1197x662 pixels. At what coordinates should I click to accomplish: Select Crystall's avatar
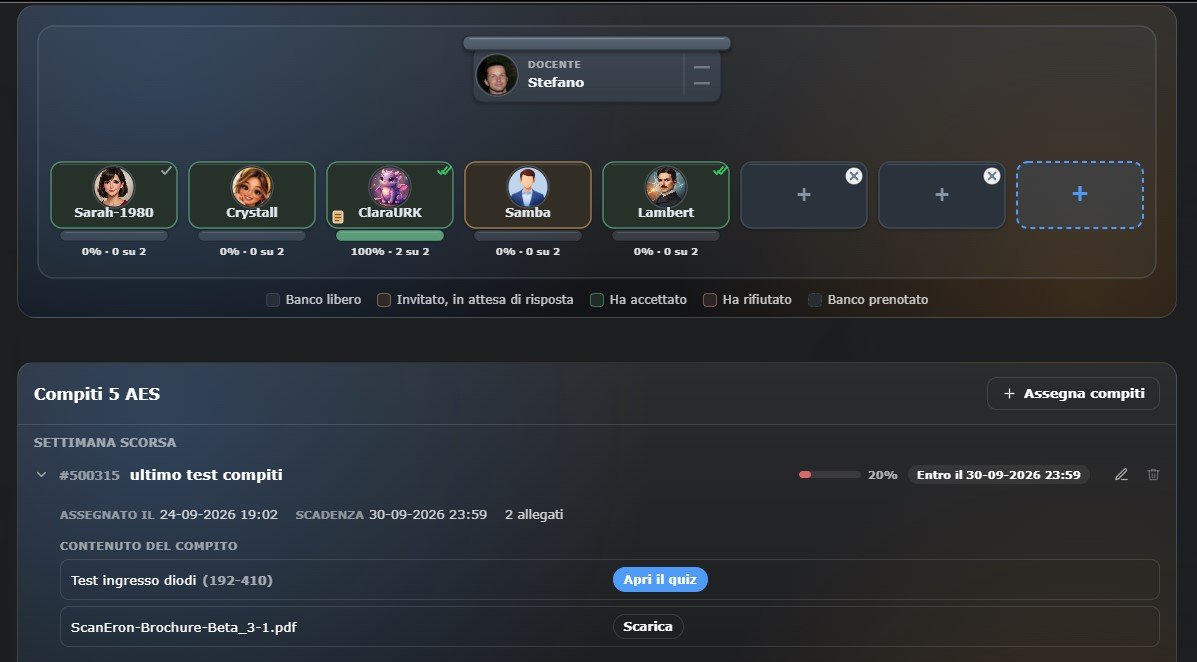(x=252, y=186)
